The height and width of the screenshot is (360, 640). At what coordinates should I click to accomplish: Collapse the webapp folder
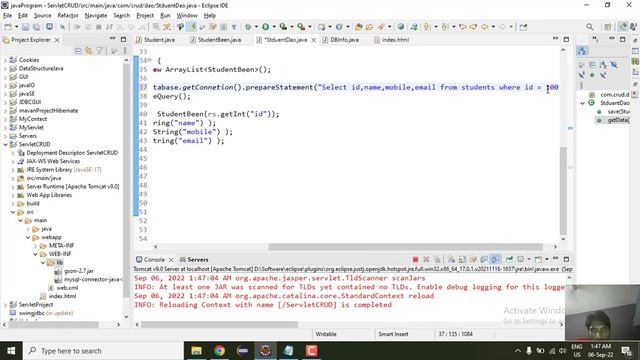coord(28,237)
